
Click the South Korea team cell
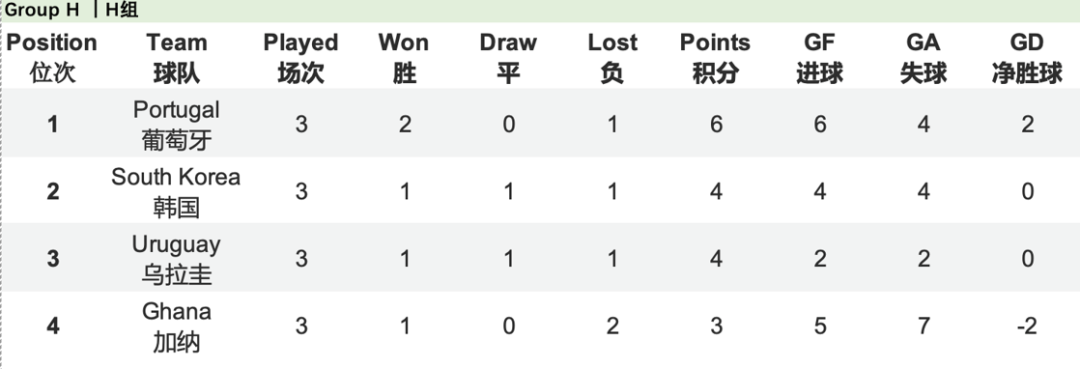176,191
